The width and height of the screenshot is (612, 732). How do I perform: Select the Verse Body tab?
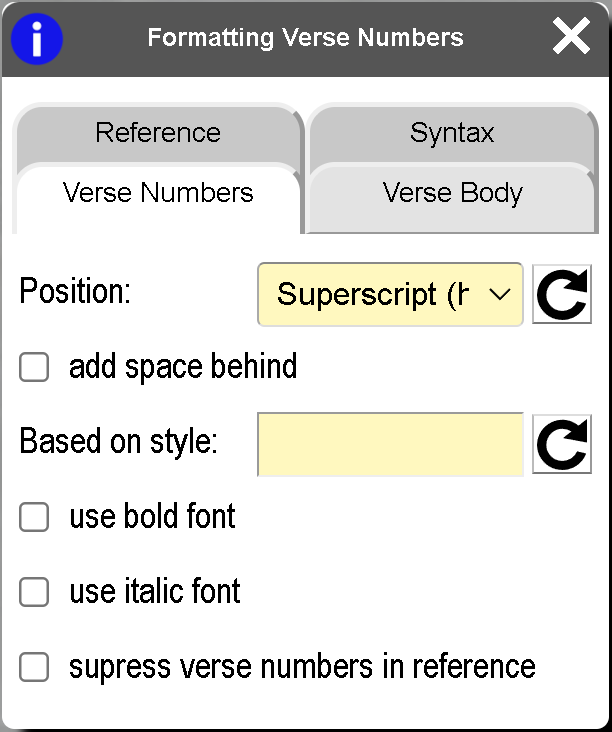click(452, 193)
